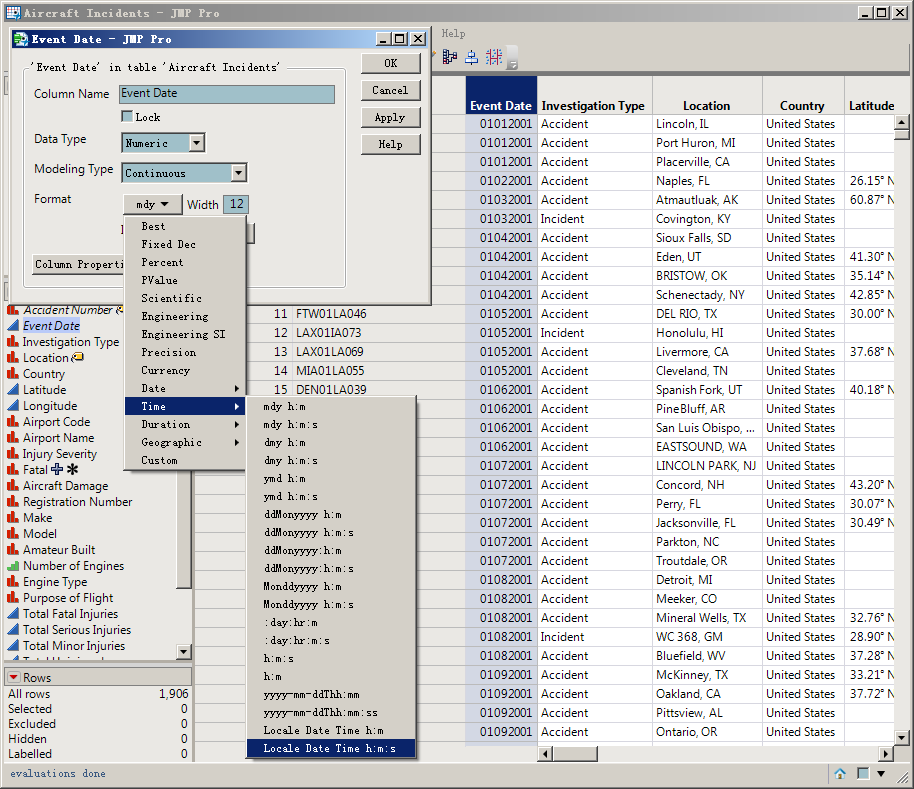914x789 pixels.
Task: Click the blue triangle icon next to Longitude
Action: (x=14, y=405)
